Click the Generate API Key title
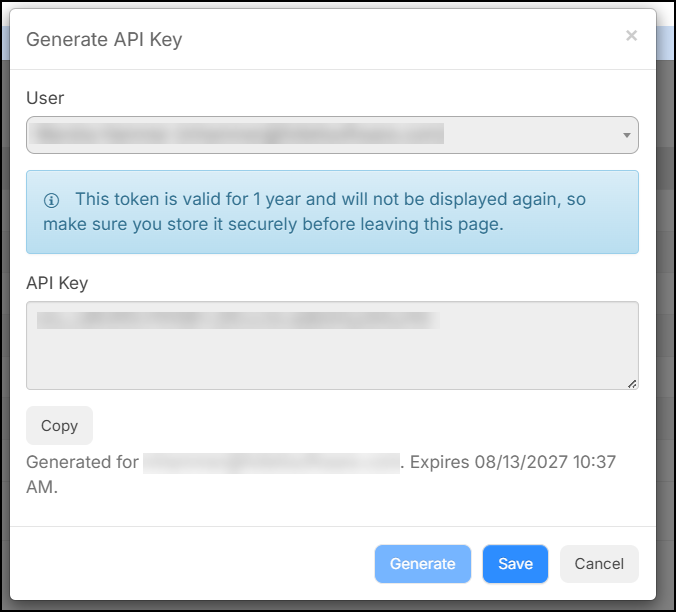676x612 pixels. tap(104, 40)
